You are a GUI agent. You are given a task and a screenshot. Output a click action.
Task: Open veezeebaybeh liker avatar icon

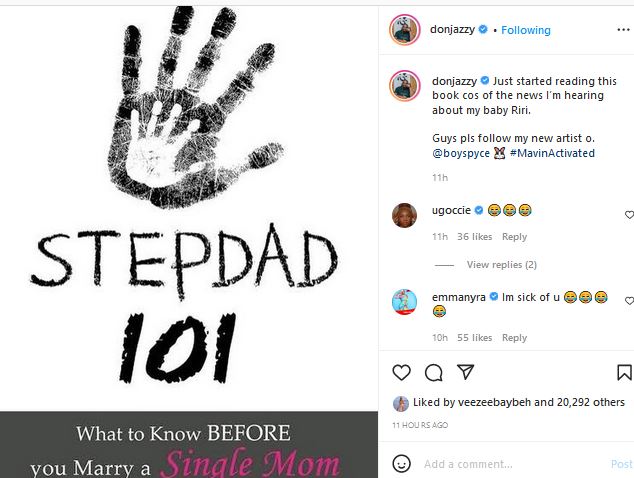[x=401, y=404]
